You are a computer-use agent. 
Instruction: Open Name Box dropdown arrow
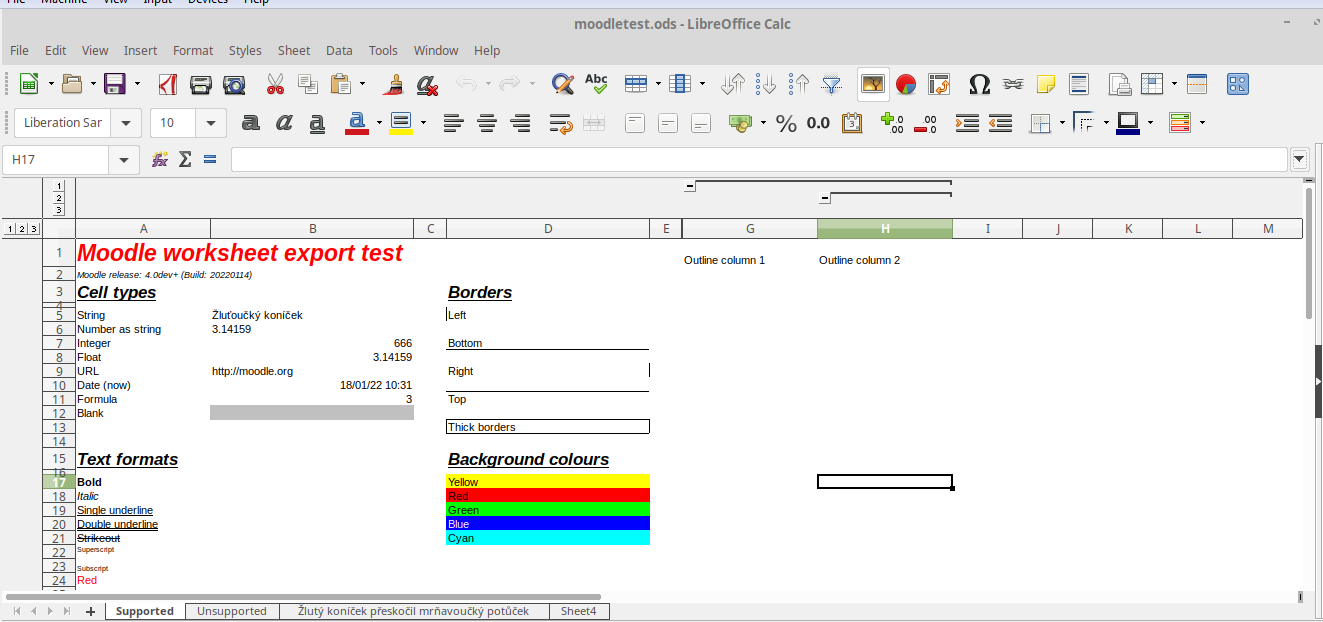(x=123, y=160)
